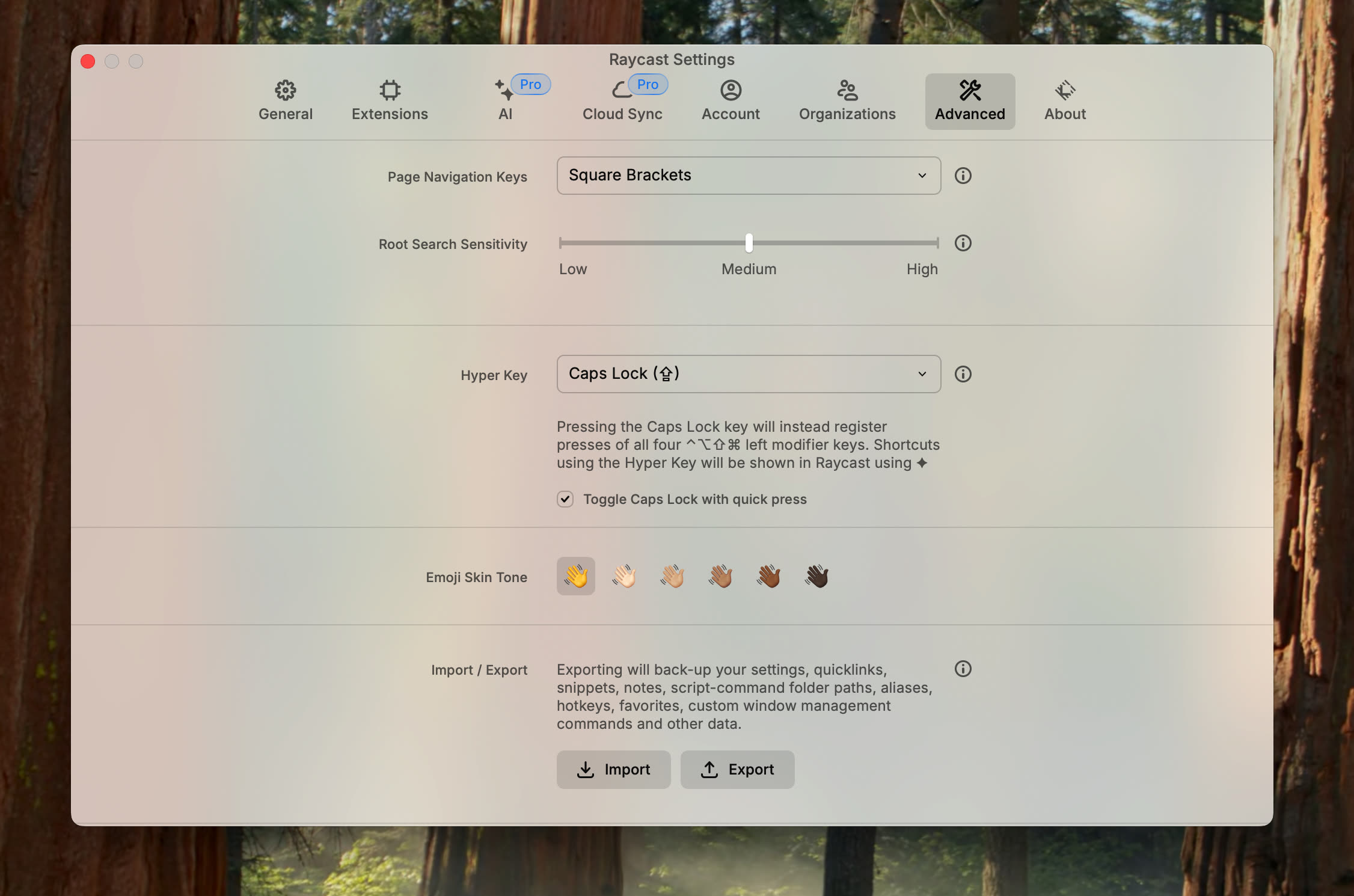
Task: Close the Raycast Settings window
Action: 88,61
